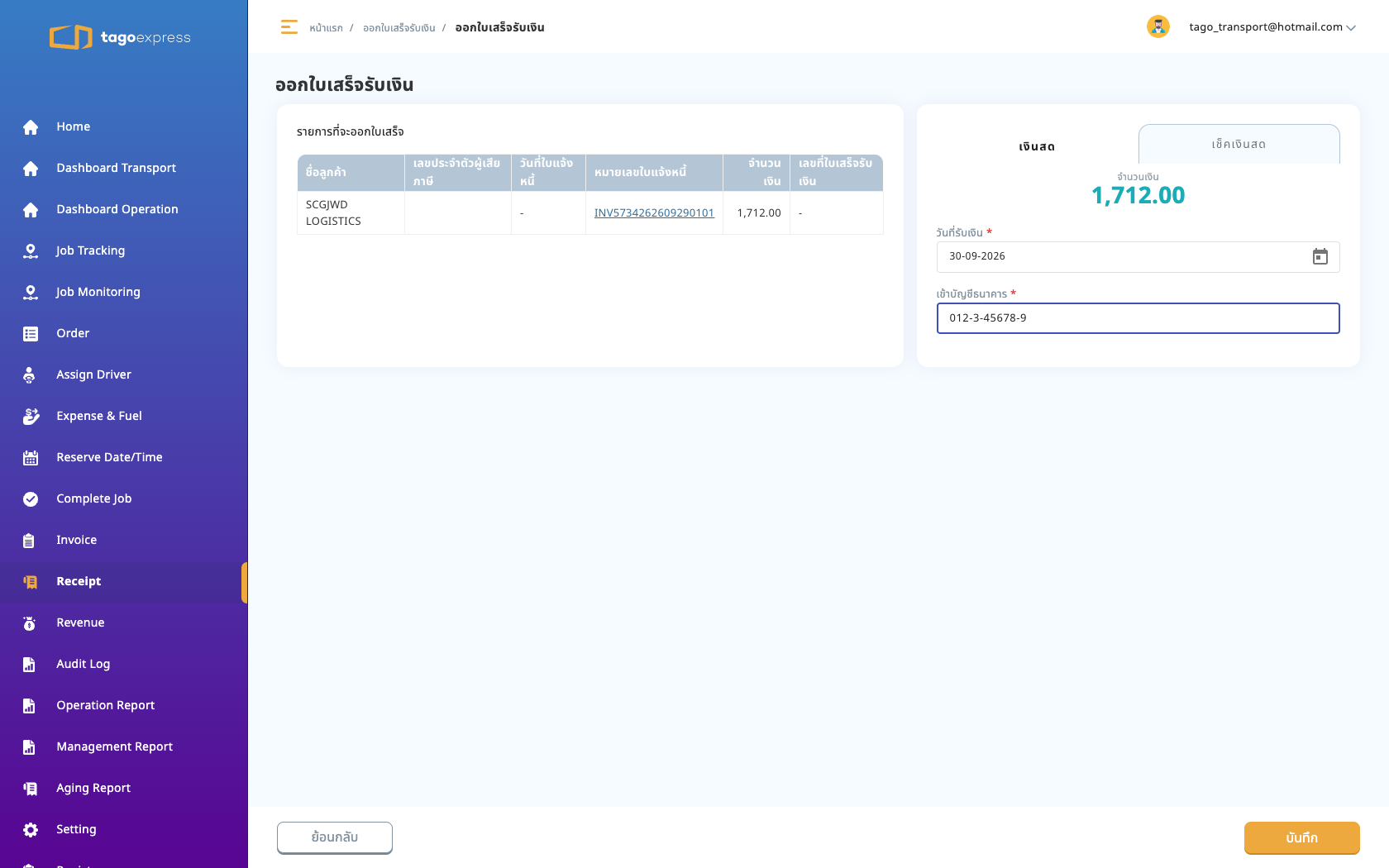This screenshot has height=868, width=1389.
Task: Click the Operation Report chart icon
Action: pos(29,706)
